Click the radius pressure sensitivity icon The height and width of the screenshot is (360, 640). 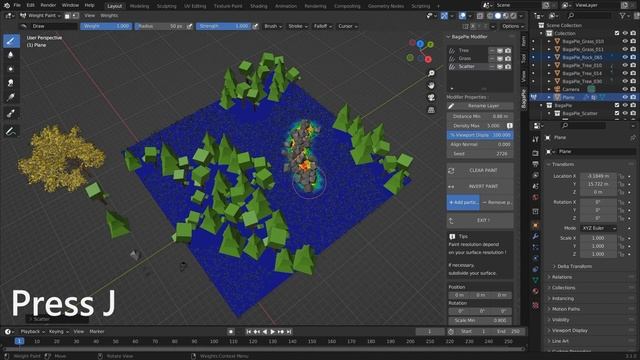(x=189, y=26)
